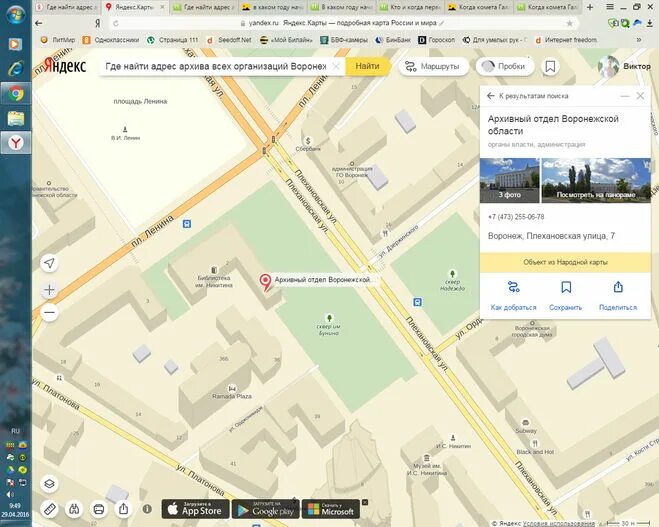Click the Музей им. И.С. Никитина marker
Image resolution: width=659 pixels, height=527 pixels.
[427, 458]
